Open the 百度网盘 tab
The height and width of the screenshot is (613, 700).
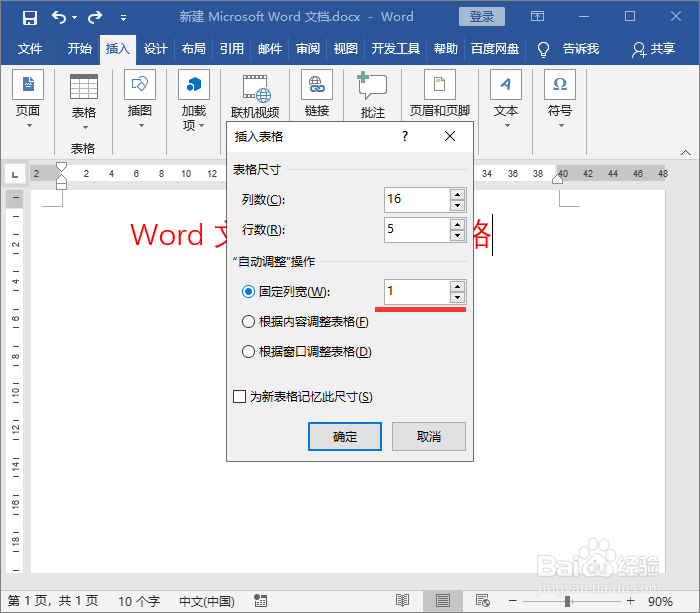click(x=495, y=49)
